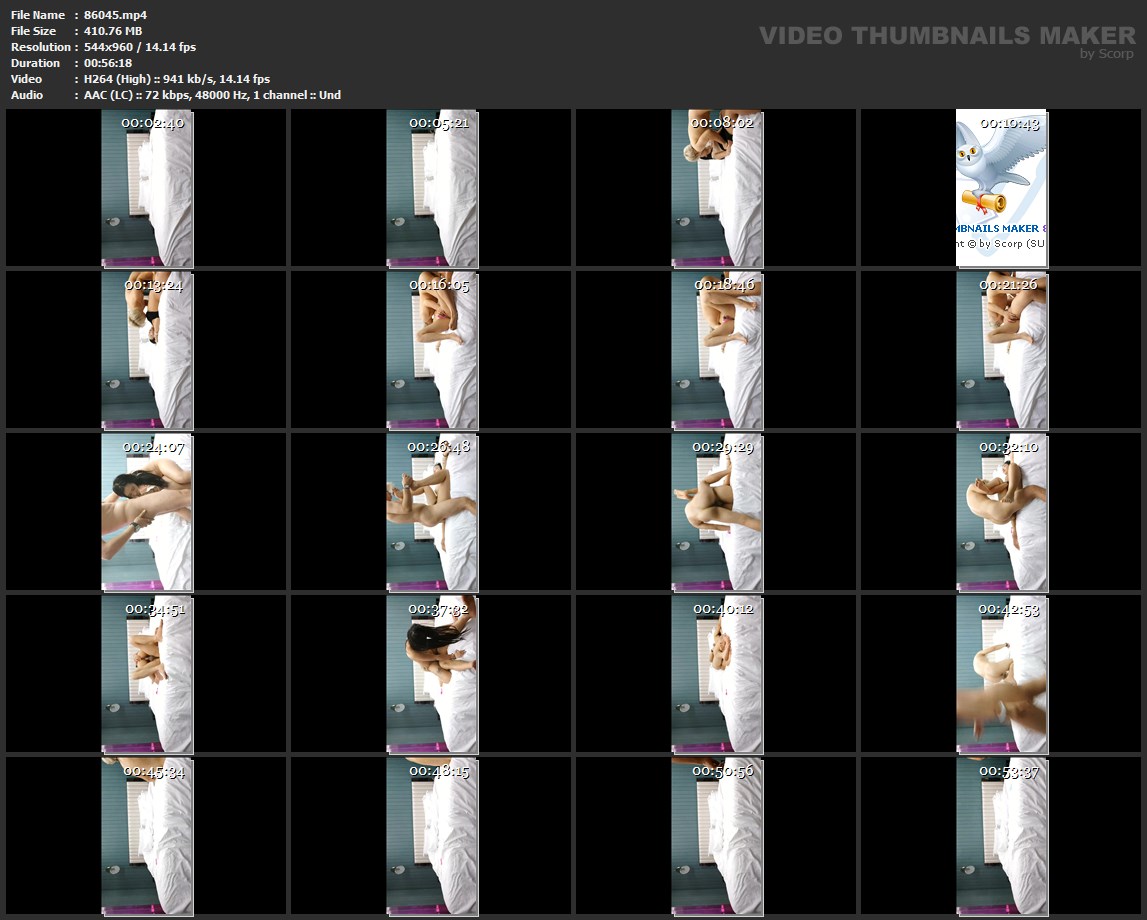Open the thumbnail stamped 00:05:21
1147x920 pixels.
click(x=432, y=190)
